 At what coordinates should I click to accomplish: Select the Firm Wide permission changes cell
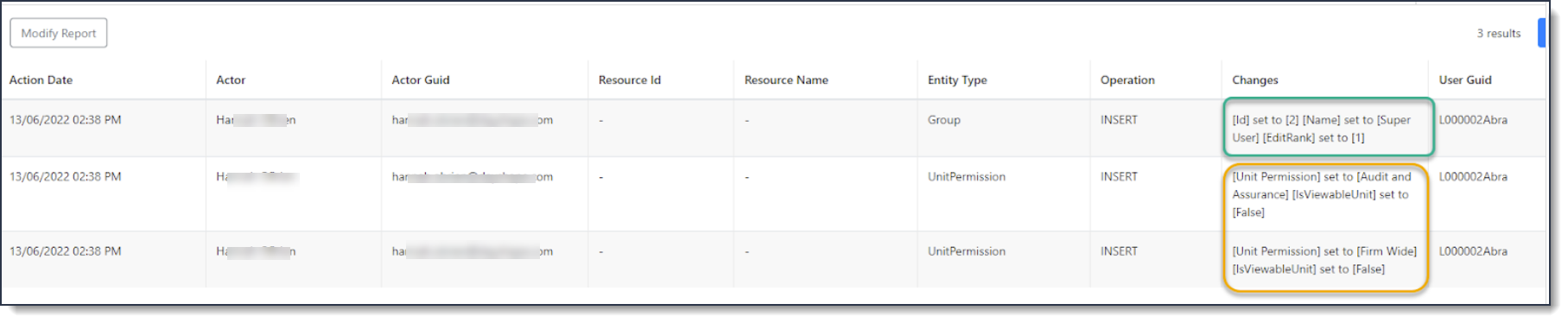click(x=1324, y=260)
